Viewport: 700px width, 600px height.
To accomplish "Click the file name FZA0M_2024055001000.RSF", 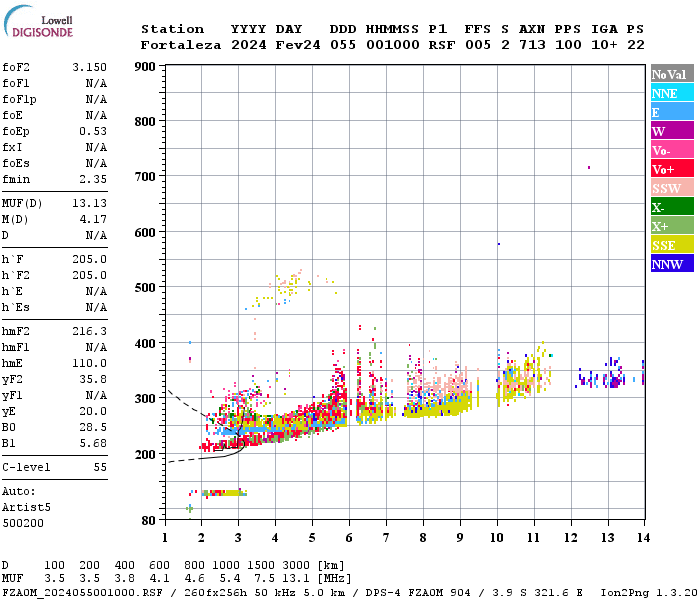I will pyautogui.click(x=83, y=593).
